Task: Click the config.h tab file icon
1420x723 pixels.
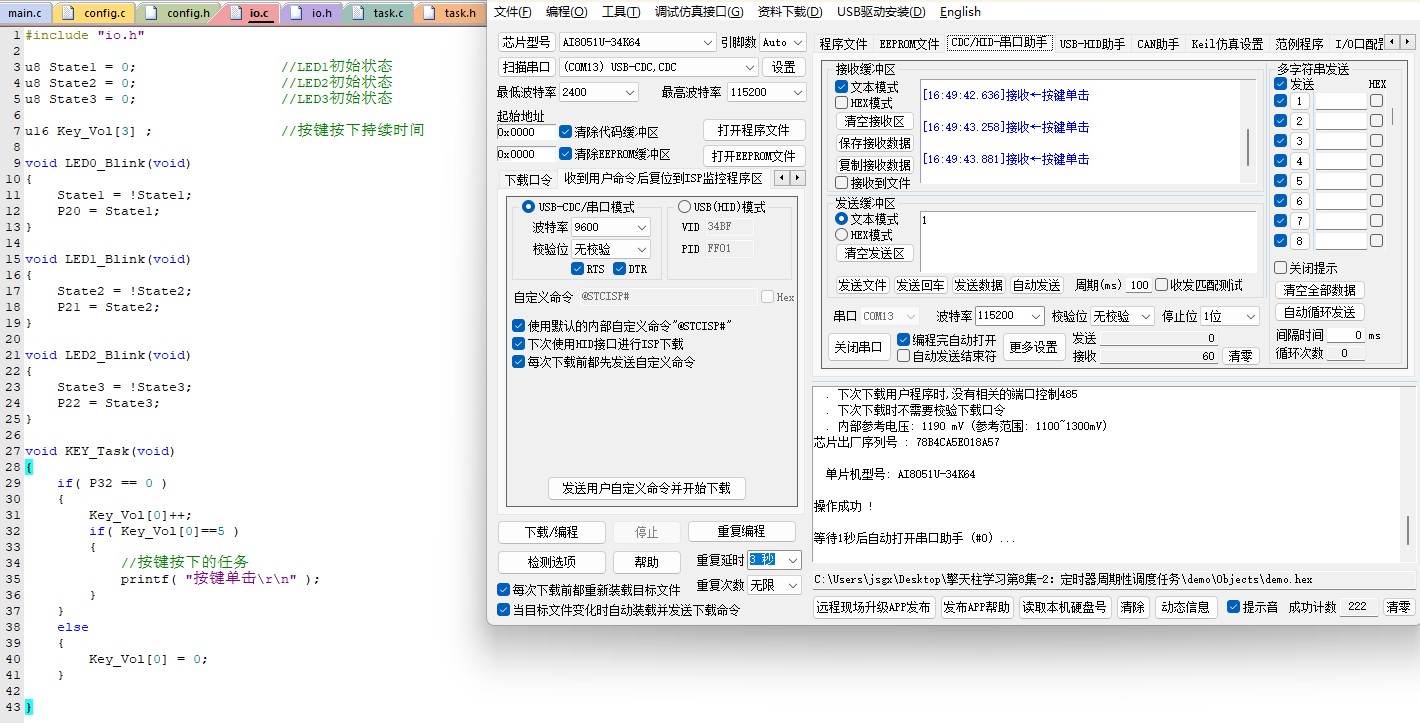Action: [x=151, y=13]
